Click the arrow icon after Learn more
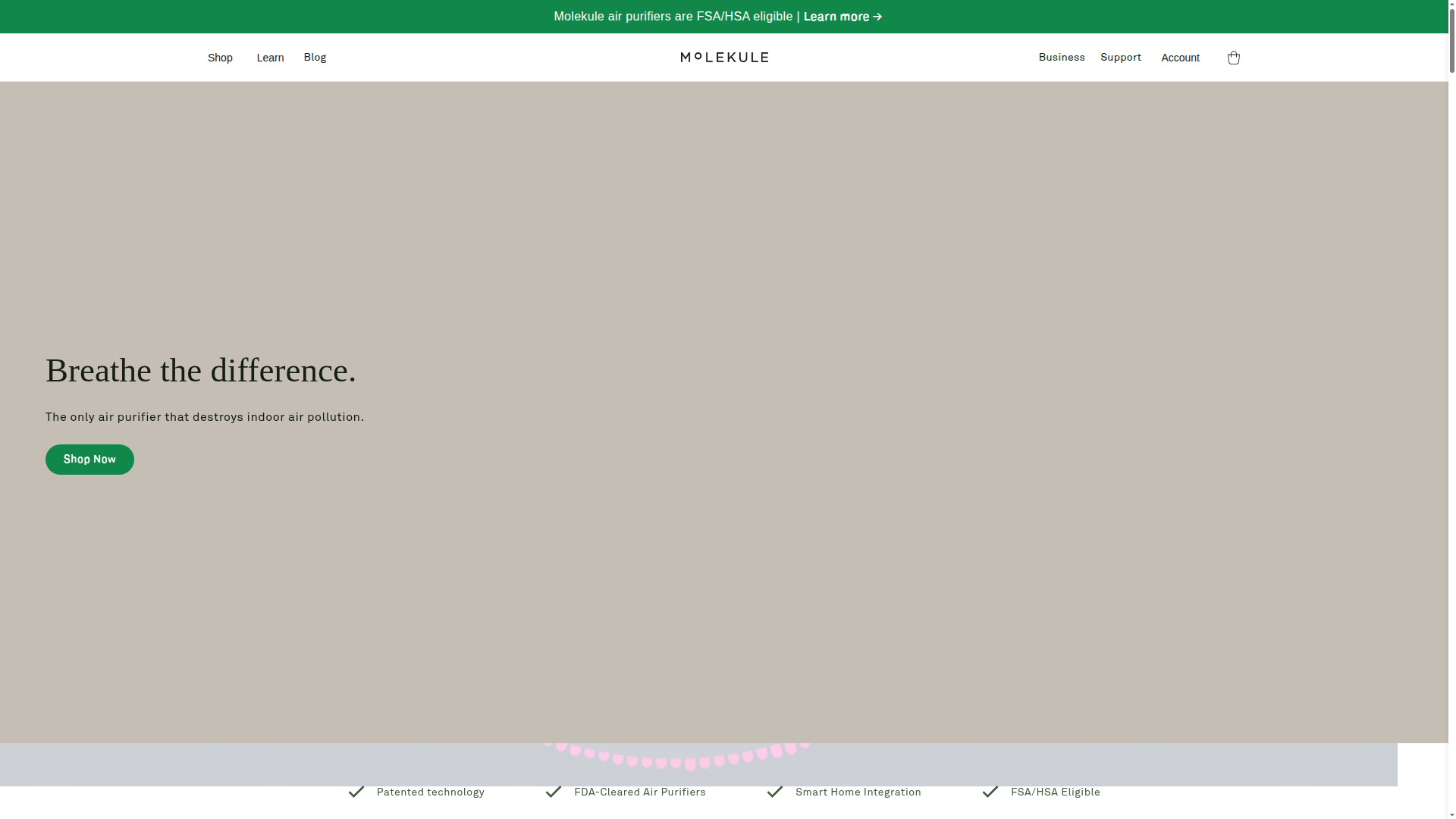Viewport: 1456px width, 819px height. pos(877,16)
